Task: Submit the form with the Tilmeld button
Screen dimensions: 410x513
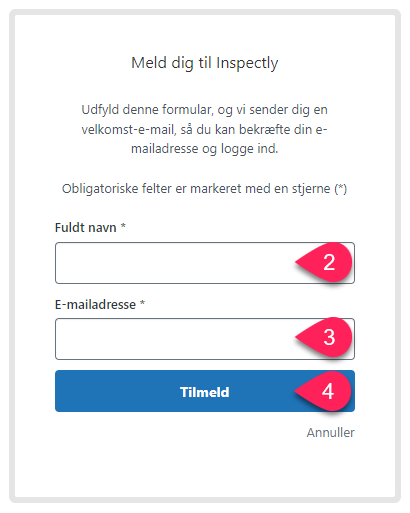Action: (x=205, y=391)
